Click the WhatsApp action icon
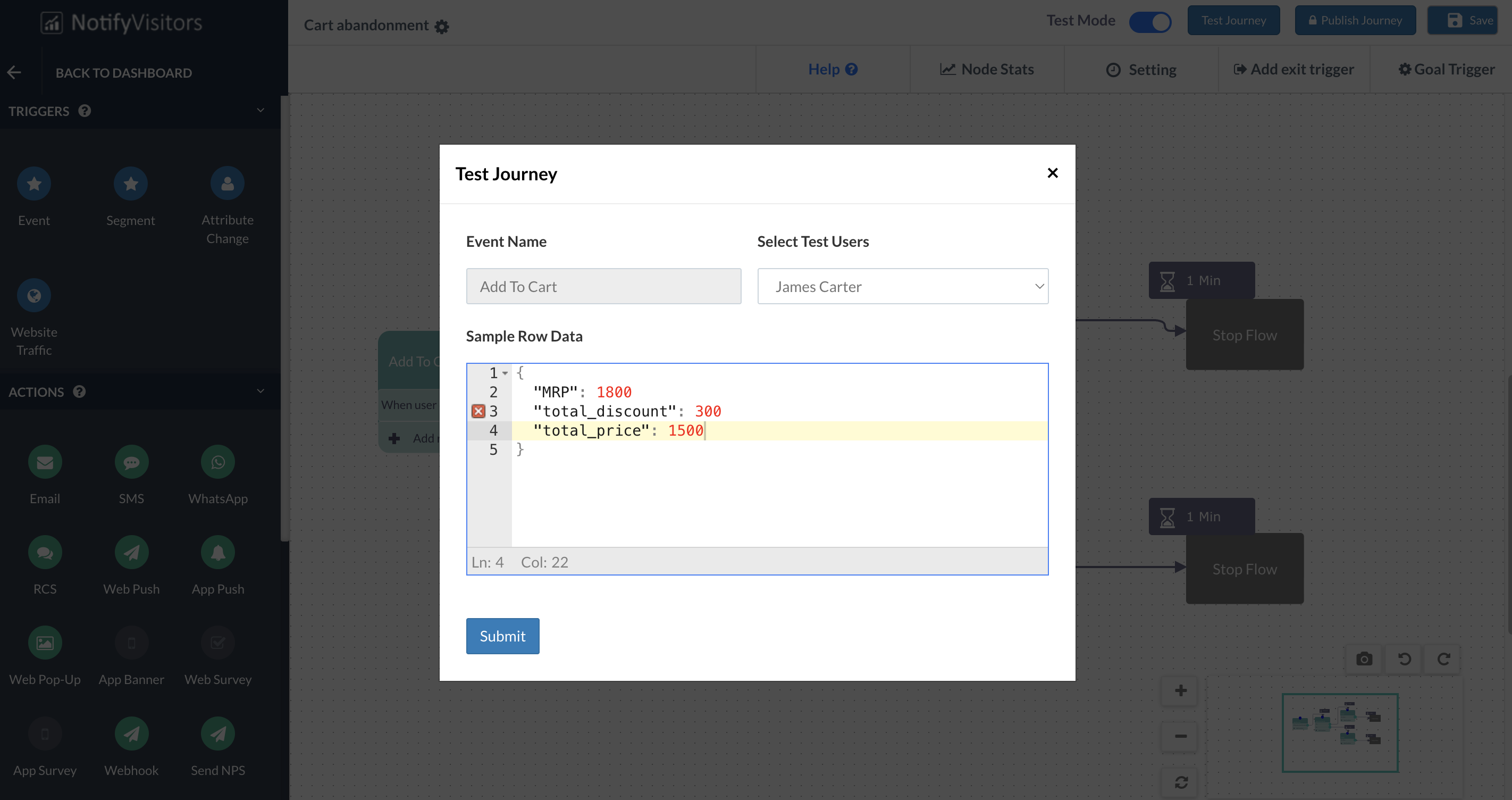Viewport: 1512px width, 800px height. coord(218,462)
